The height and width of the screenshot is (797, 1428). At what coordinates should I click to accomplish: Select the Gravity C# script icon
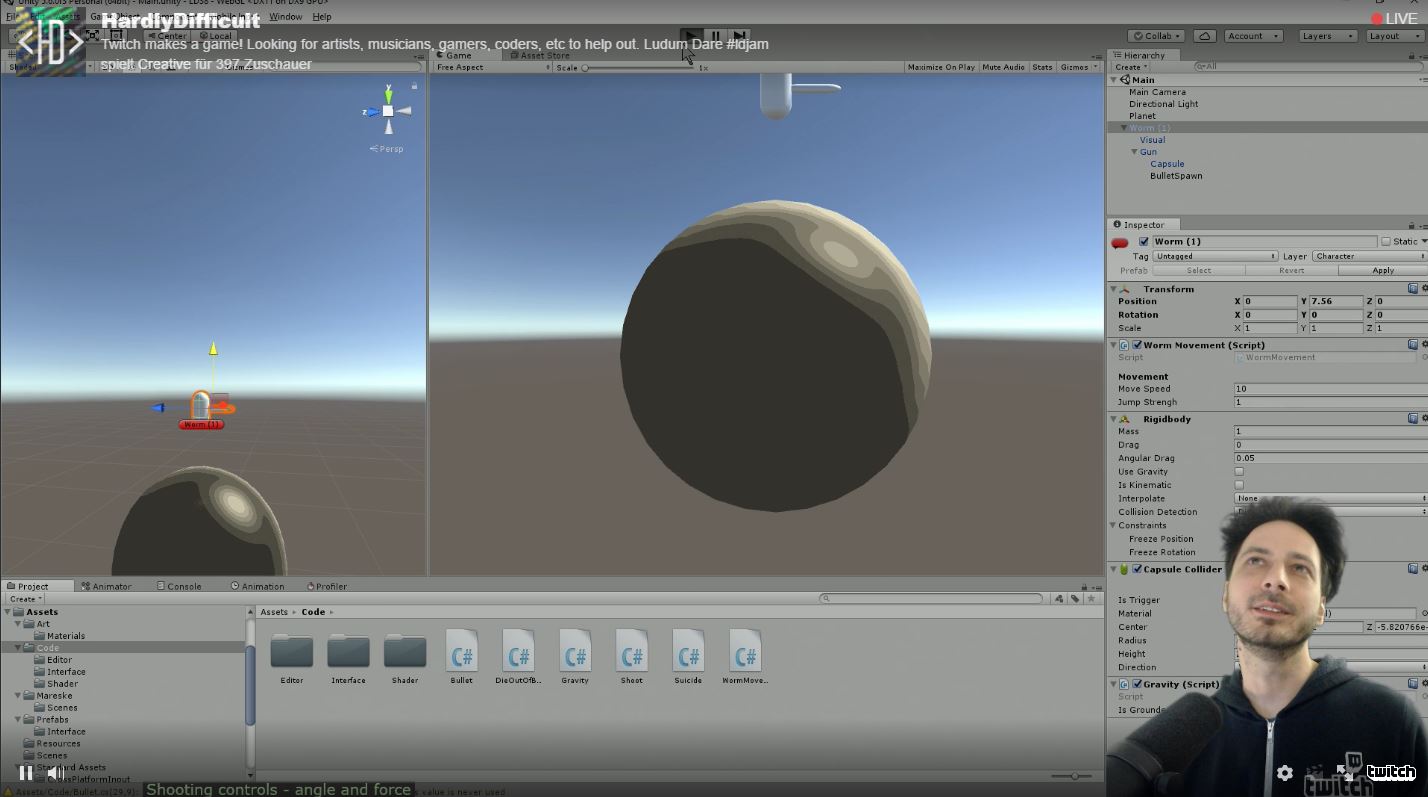(x=575, y=651)
